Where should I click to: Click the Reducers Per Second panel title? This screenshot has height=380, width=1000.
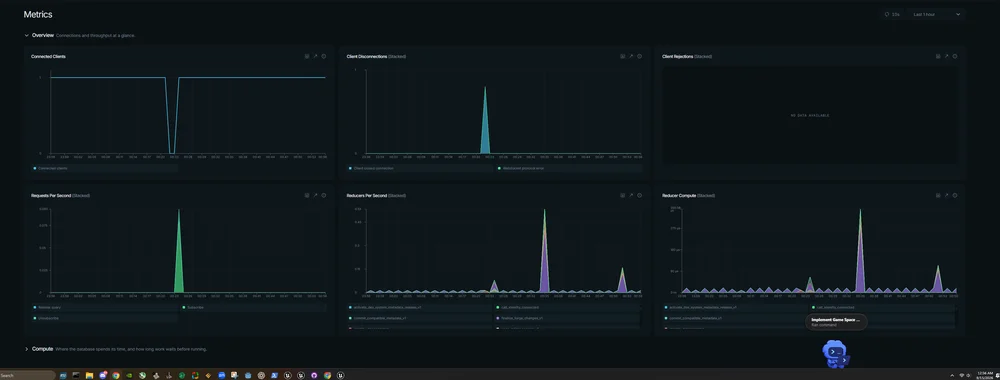pyautogui.click(x=367, y=195)
